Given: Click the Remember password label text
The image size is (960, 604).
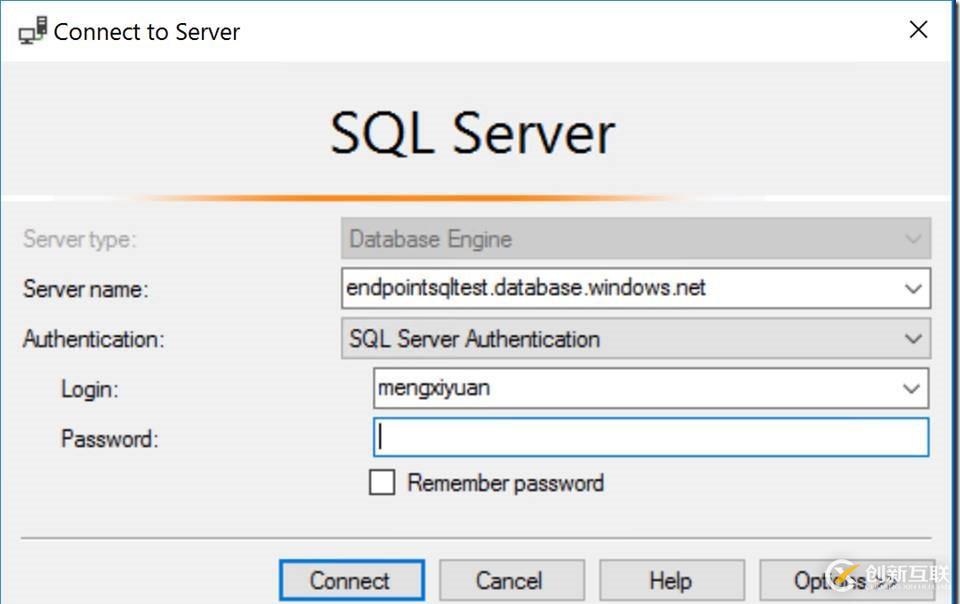Looking at the screenshot, I should click(x=506, y=483).
